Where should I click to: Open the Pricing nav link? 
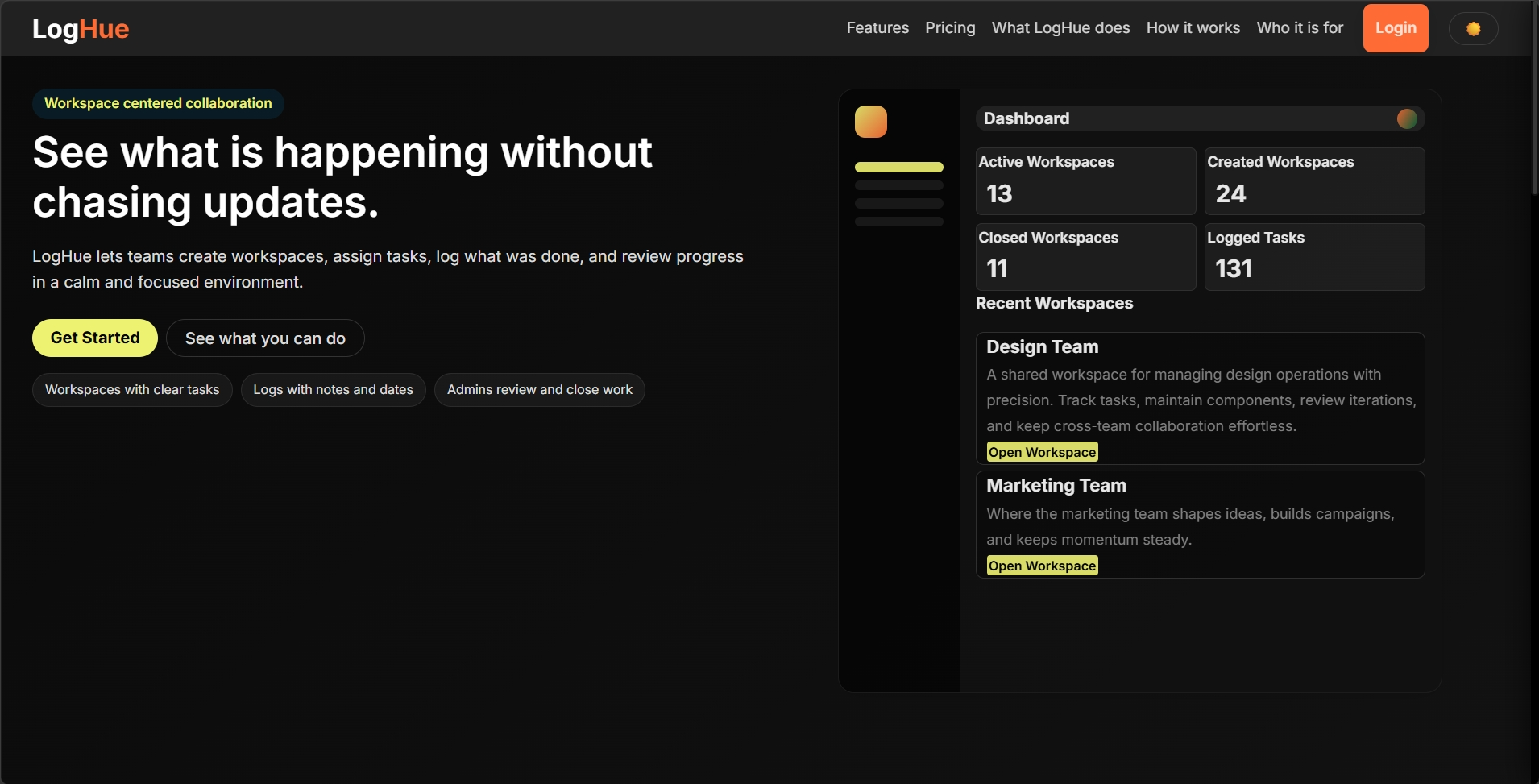[950, 28]
